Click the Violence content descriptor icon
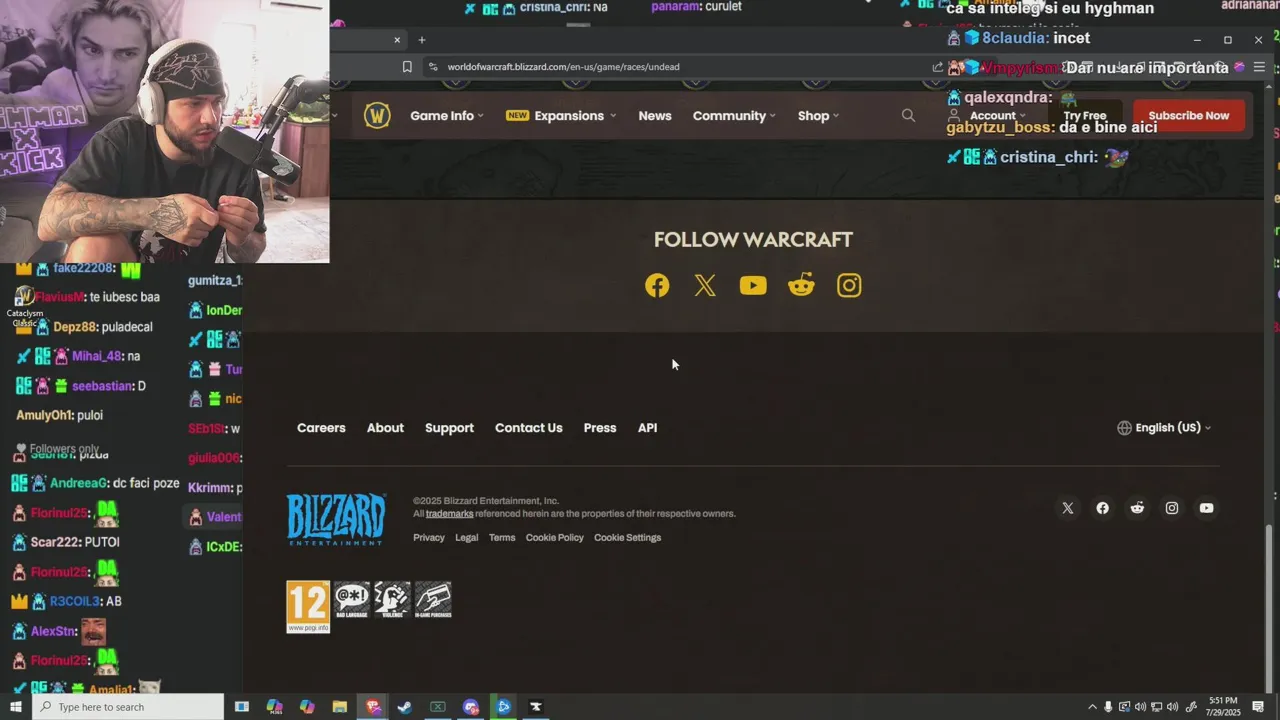The height and width of the screenshot is (720, 1280). (x=392, y=600)
